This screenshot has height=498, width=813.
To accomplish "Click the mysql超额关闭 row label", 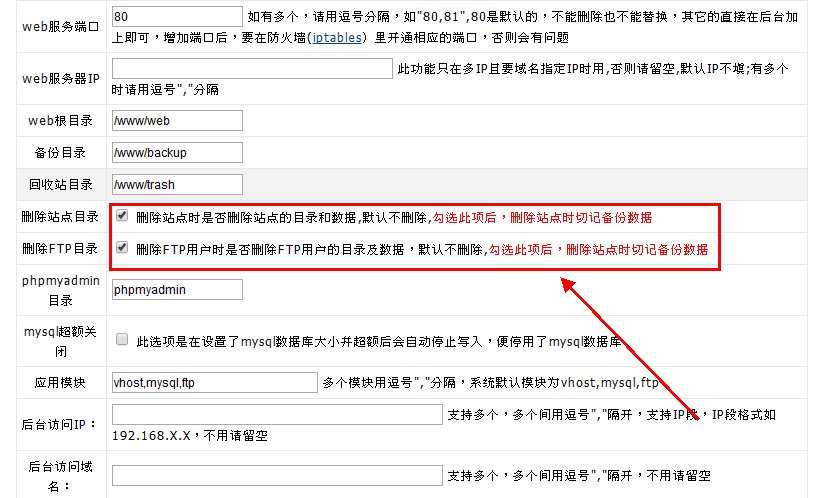I will pyautogui.click(x=59, y=340).
